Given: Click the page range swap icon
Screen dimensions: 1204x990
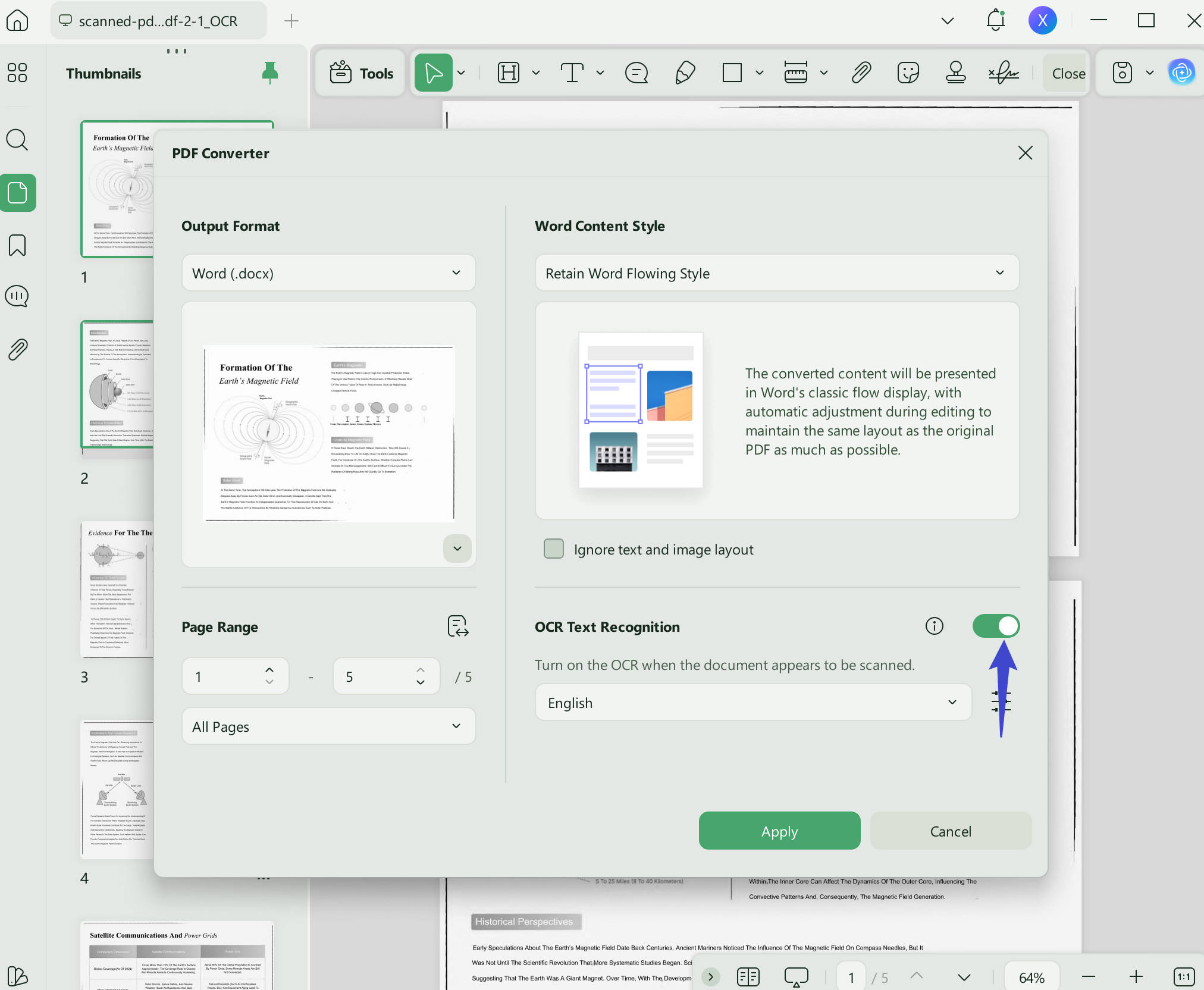Looking at the screenshot, I should (458, 626).
